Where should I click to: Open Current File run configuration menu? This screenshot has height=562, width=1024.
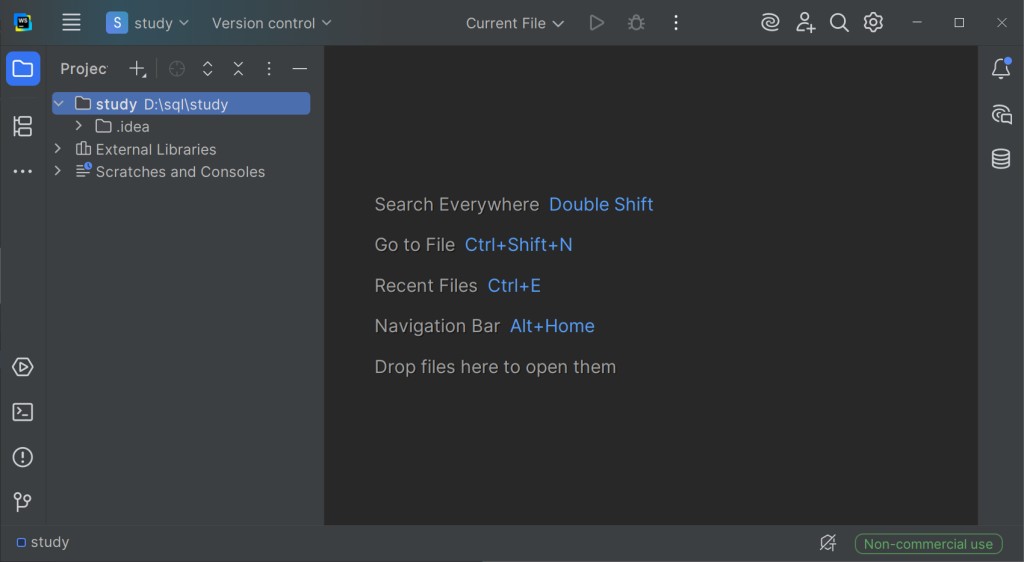click(515, 23)
